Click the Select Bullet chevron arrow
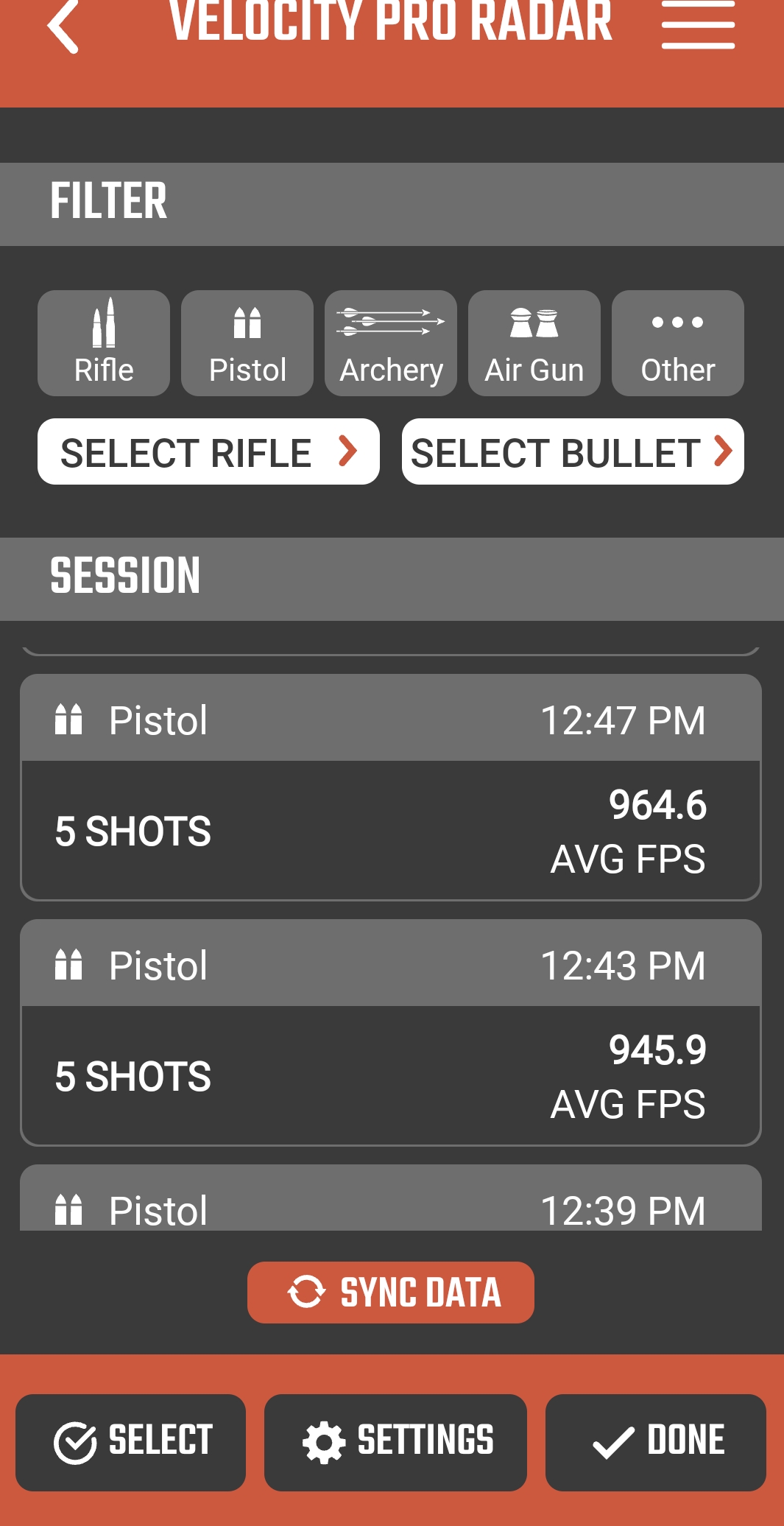The width and height of the screenshot is (784, 1526). pyautogui.click(x=724, y=451)
